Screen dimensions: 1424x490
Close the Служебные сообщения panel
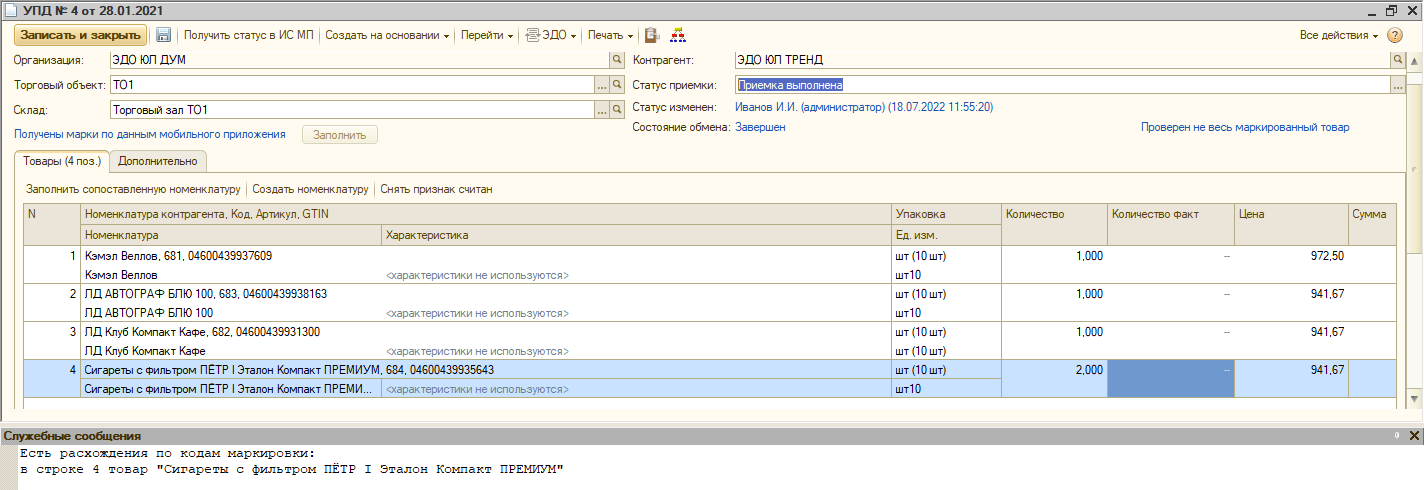click(1413, 436)
